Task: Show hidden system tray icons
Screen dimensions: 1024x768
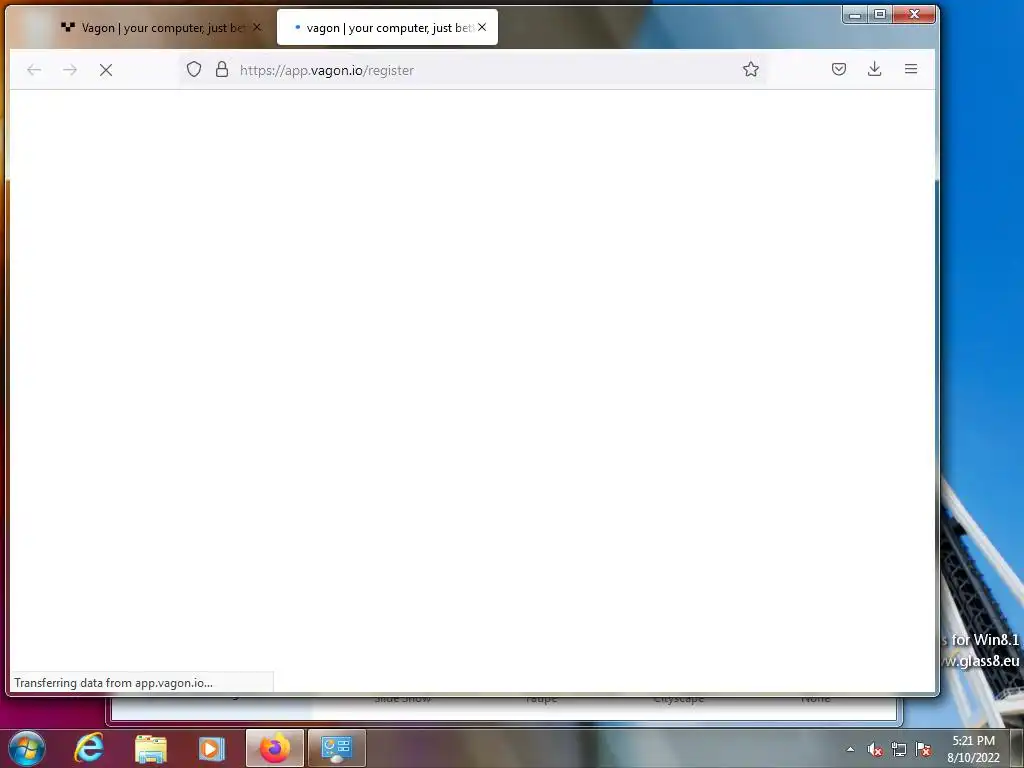Action: point(850,749)
